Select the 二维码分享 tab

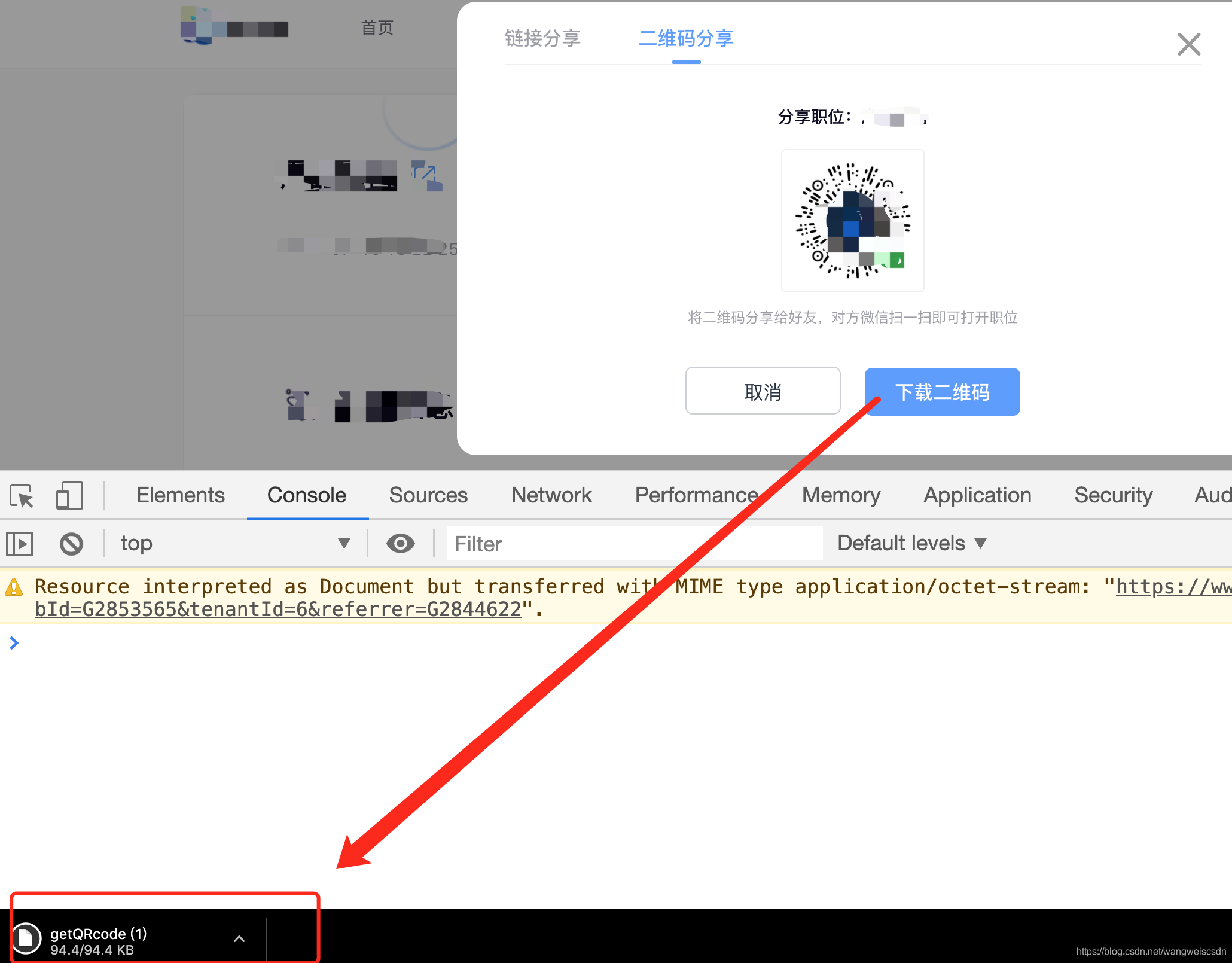(686, 38)
